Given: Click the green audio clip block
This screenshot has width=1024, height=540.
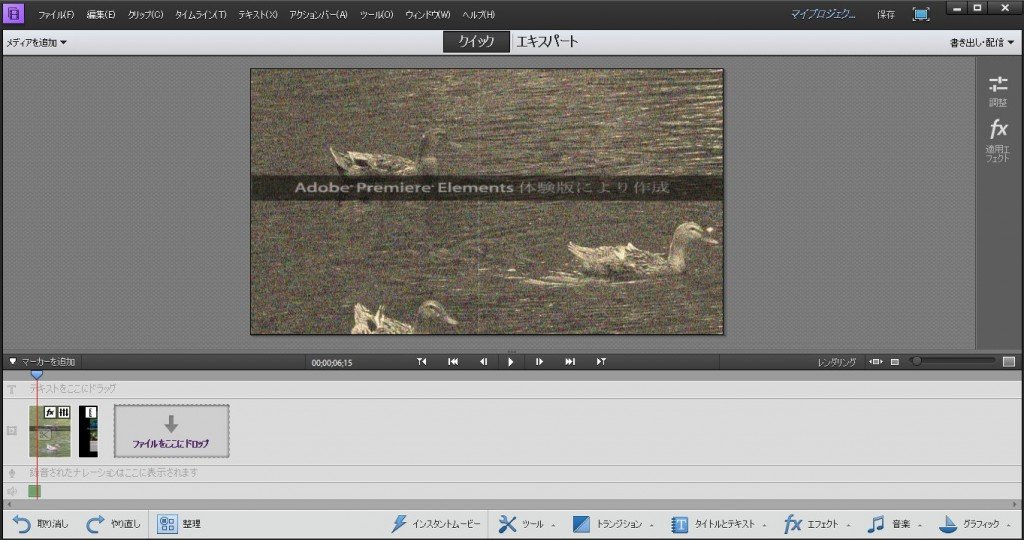Looking at the screenshot, I should pyautogui.click(x=35, y=491).
